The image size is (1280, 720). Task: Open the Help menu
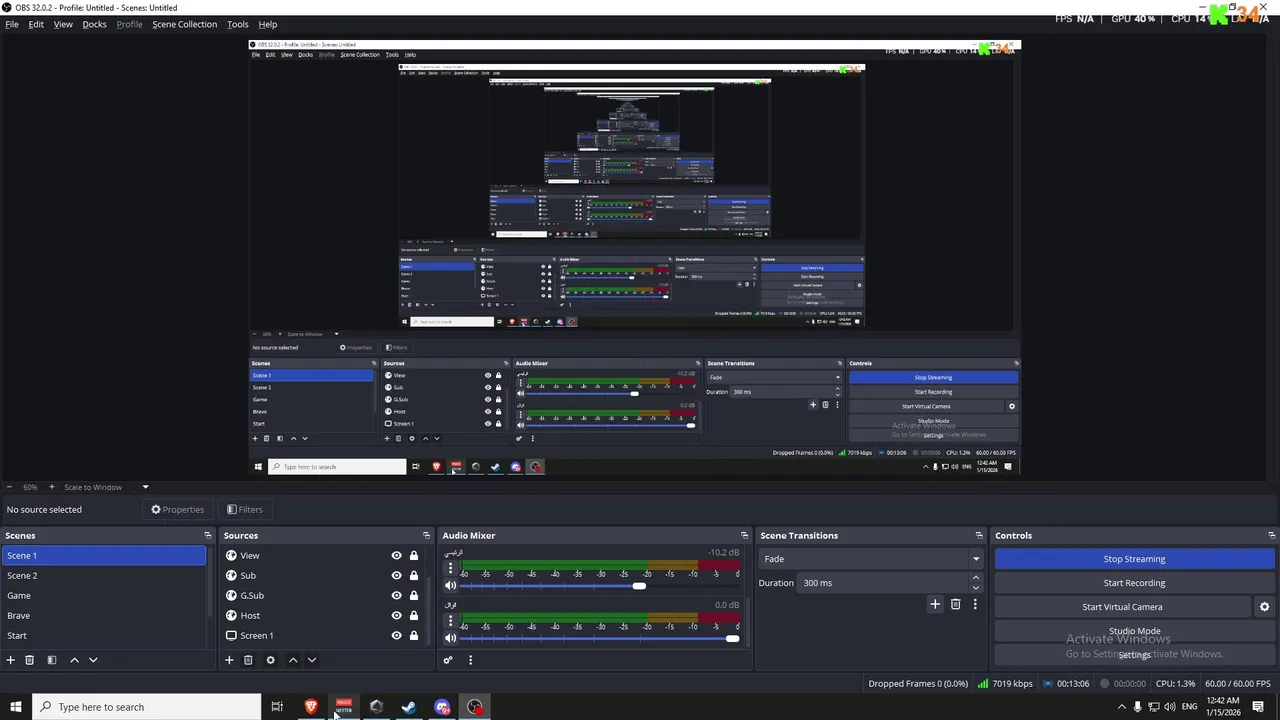[268, 24]
